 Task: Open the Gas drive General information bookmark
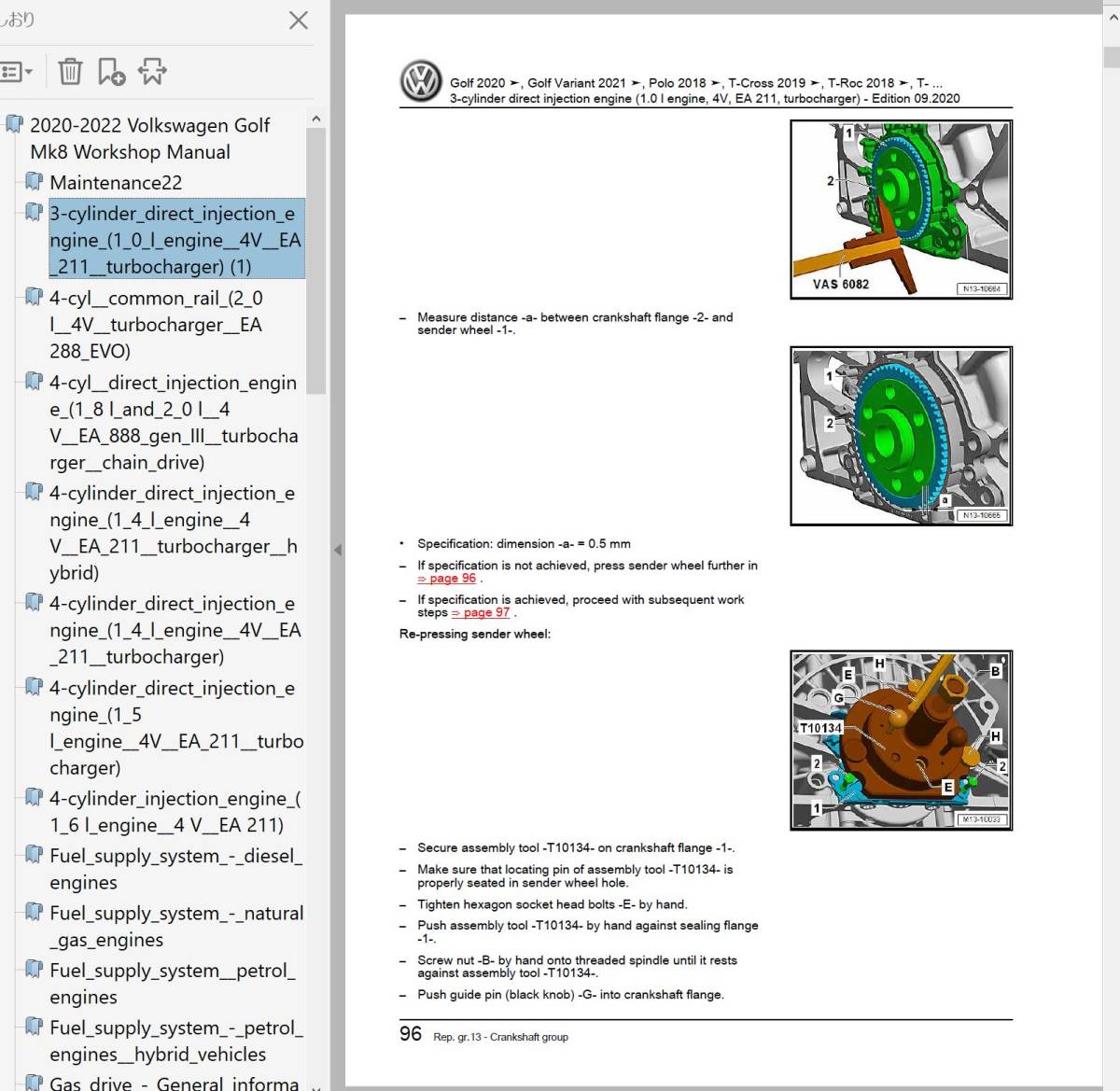(175, 1083)
